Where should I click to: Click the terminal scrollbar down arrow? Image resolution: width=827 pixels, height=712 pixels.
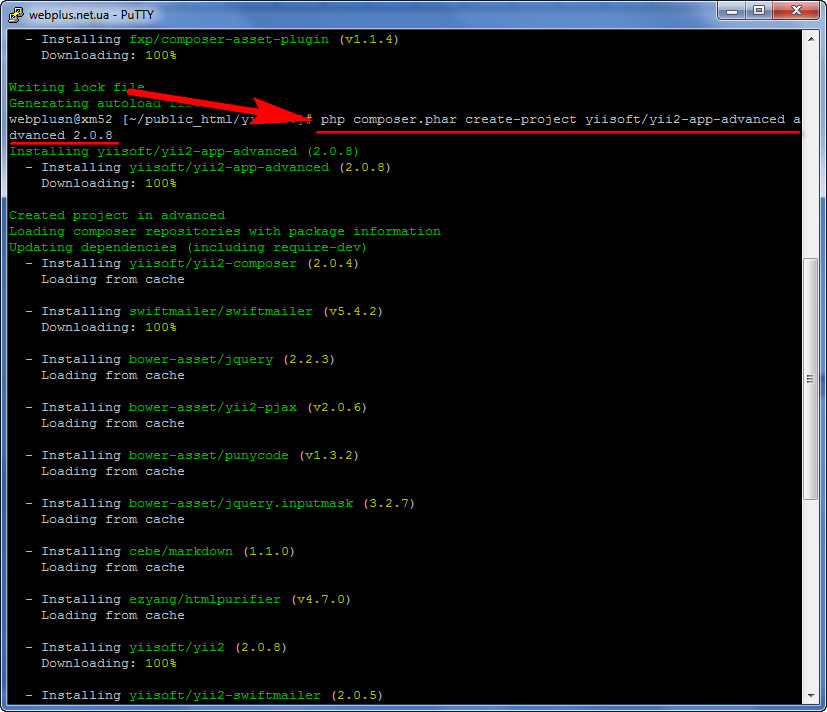pyautogui.click(x=811, y=696)
